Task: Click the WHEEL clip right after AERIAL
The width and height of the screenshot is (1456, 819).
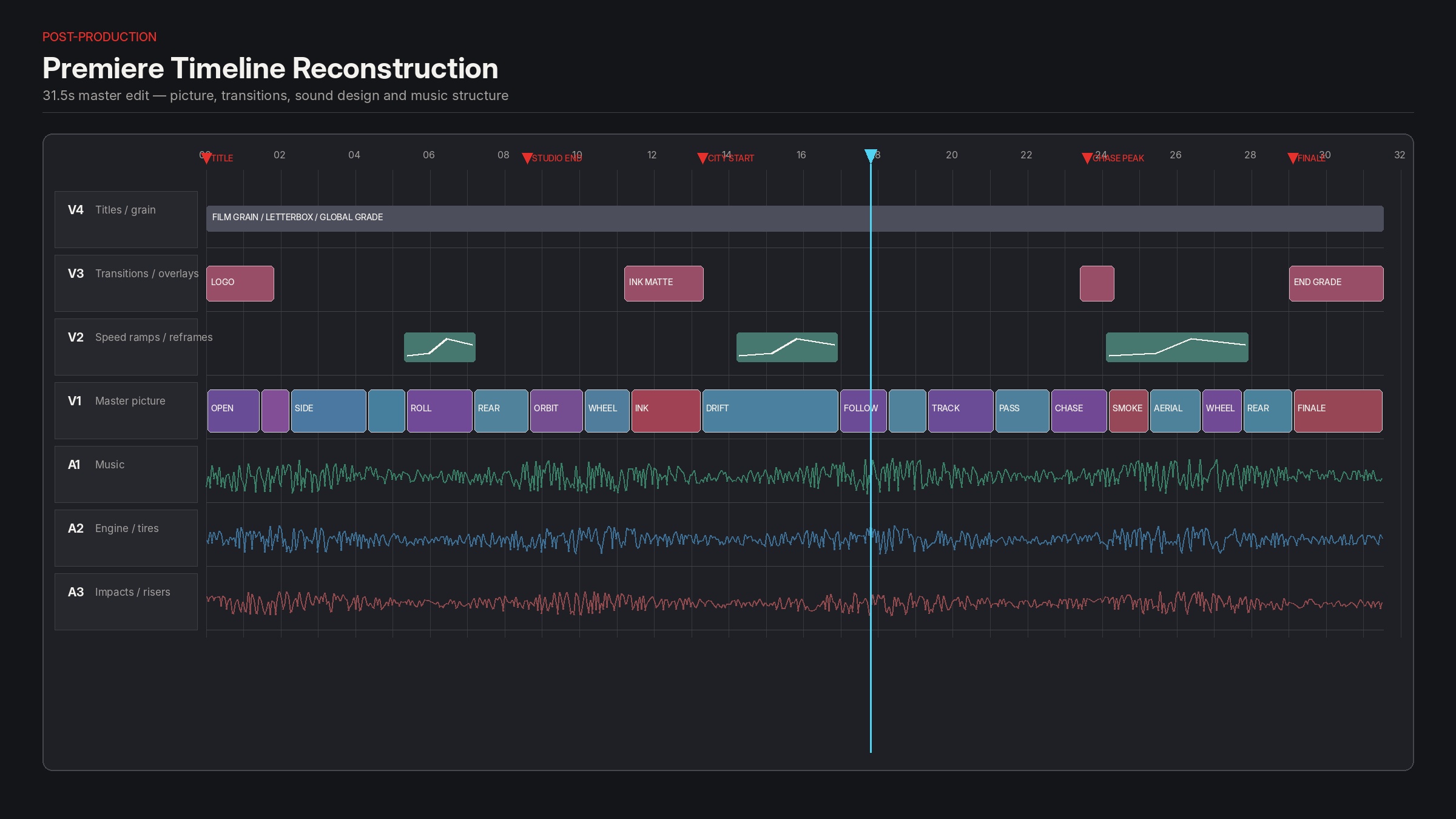Action: coord(1222,411)
